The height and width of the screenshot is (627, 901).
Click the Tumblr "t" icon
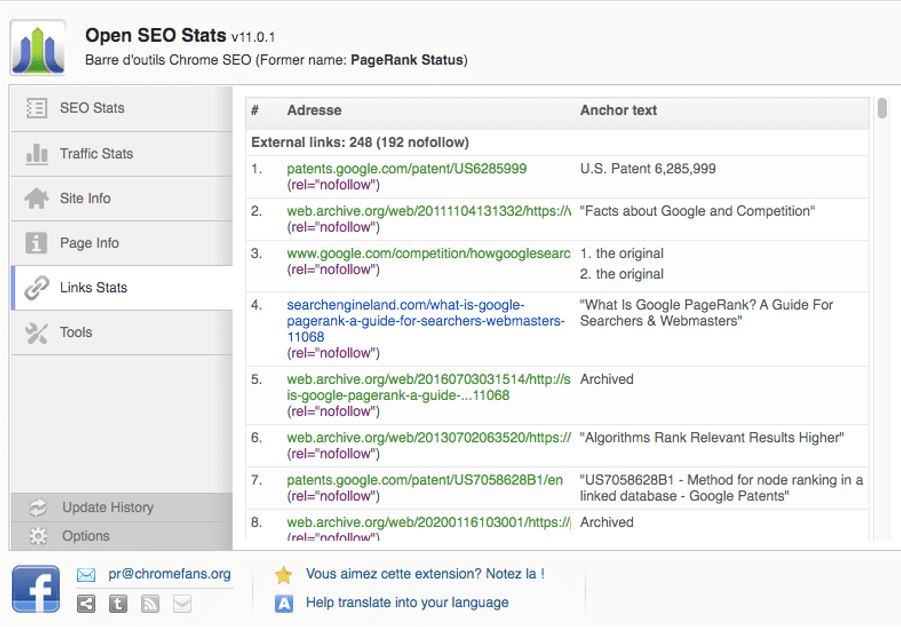118,603
